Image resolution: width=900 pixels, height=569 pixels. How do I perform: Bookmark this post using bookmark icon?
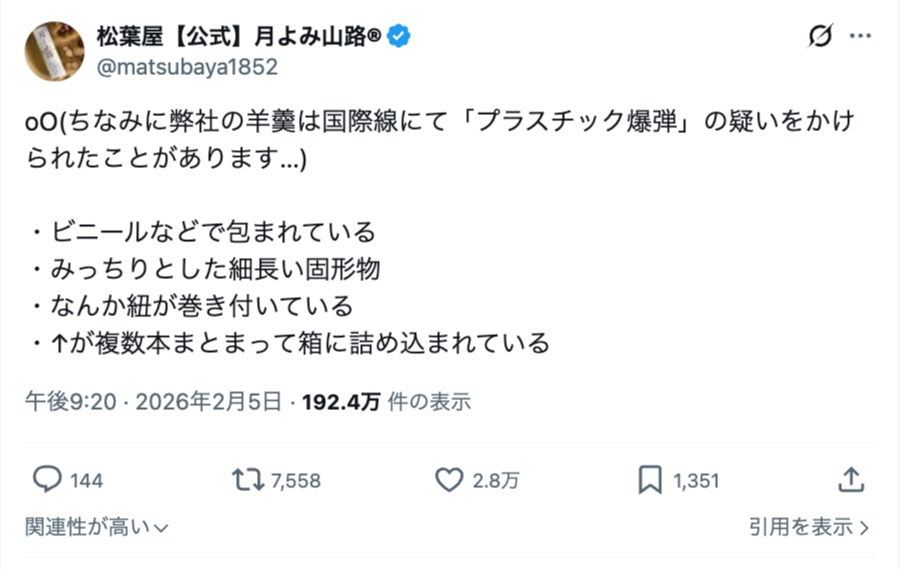click(x=650, y=480)
